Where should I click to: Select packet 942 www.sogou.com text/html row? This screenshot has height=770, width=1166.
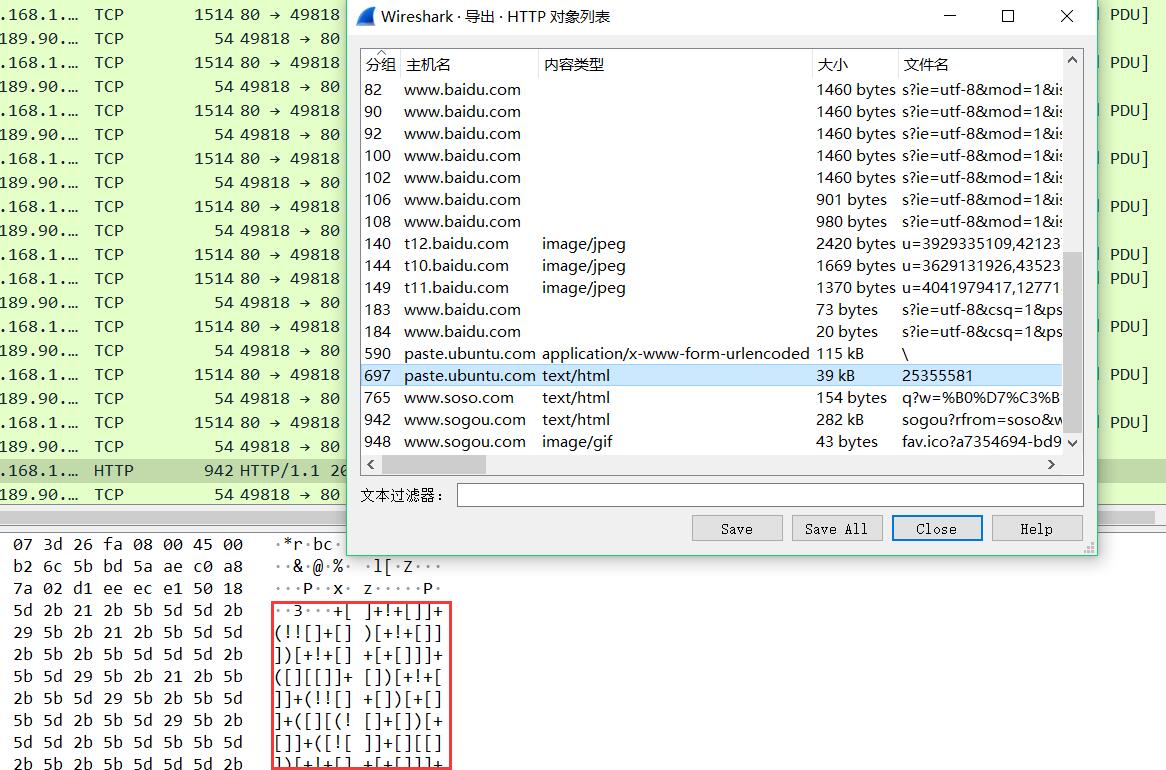pyautogui.click(x=712, y=420)
